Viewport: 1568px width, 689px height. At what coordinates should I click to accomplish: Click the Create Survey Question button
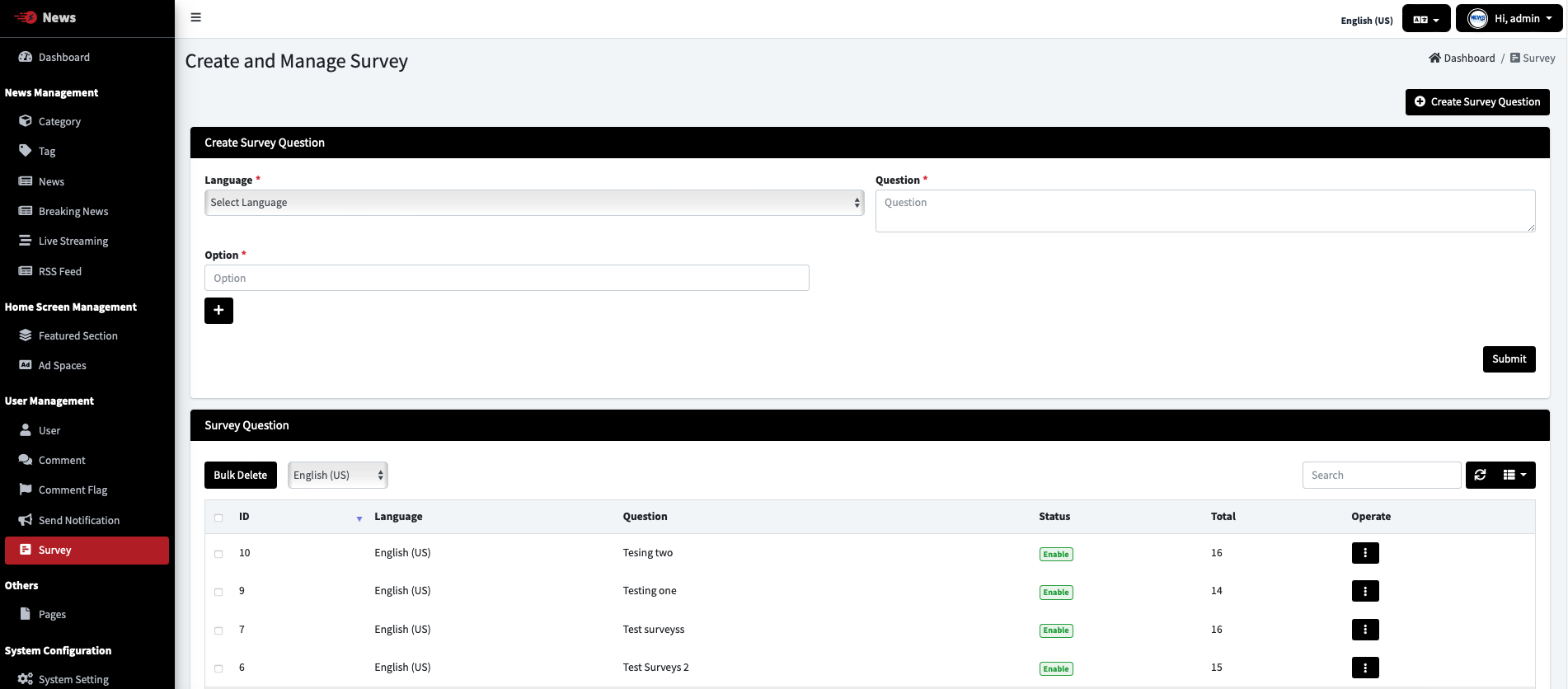point(1477,102)
